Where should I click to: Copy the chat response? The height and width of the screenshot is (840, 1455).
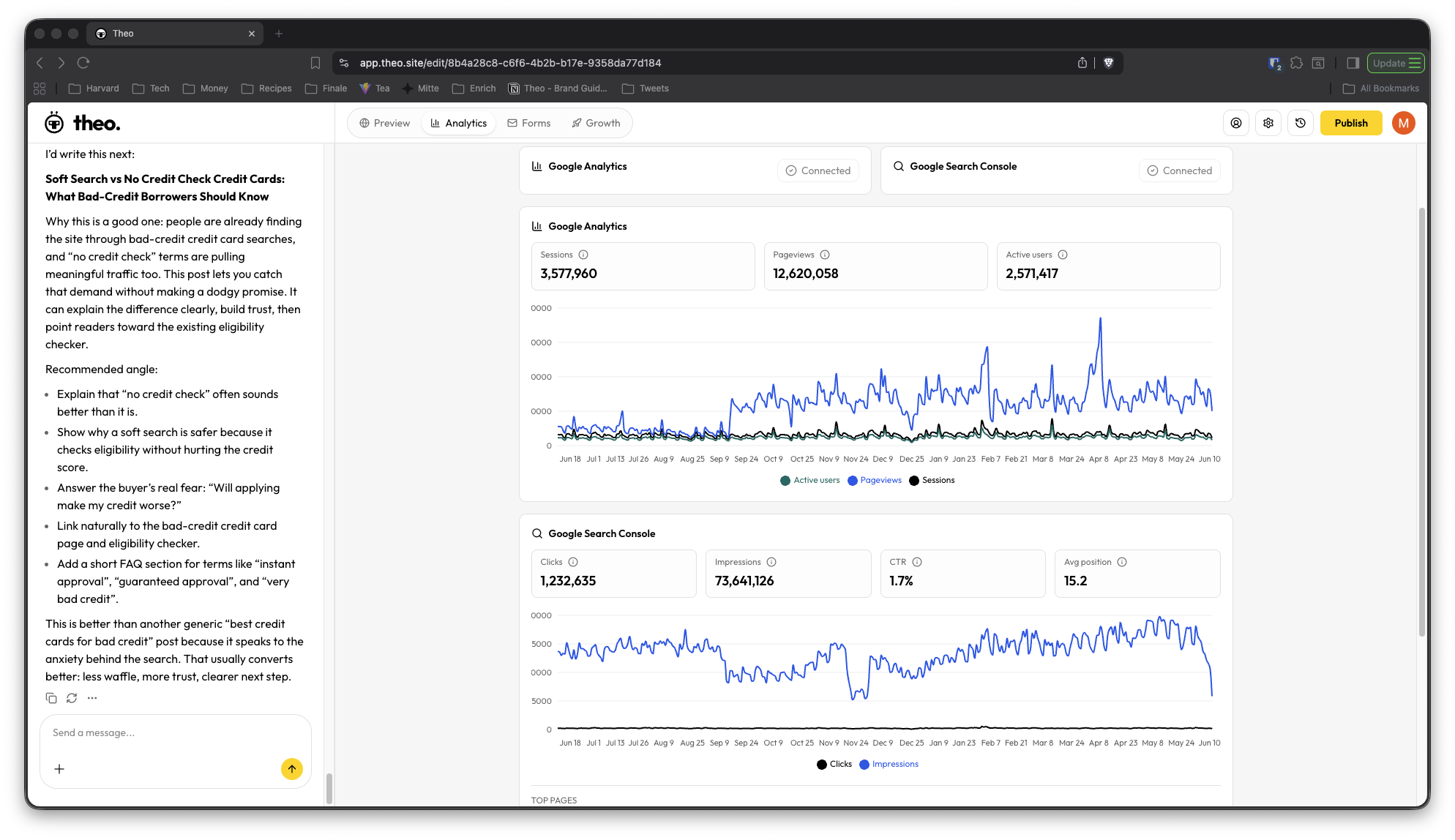click(x=51, y=698)
